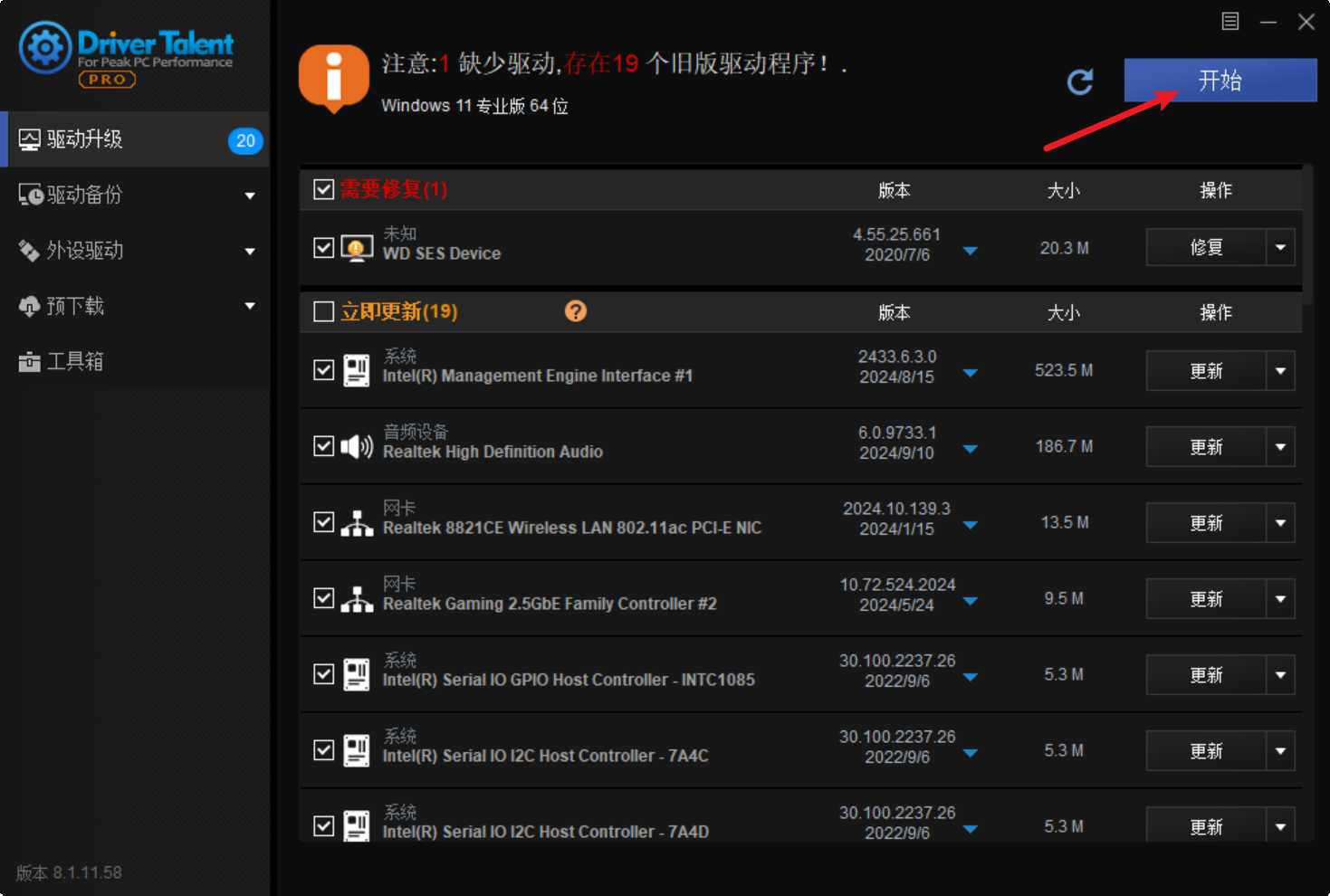The width and height of the screenshot is (1330, 896).
Task: Expand the 外设驱动 submenu arrow
Action: click(250, 252)
